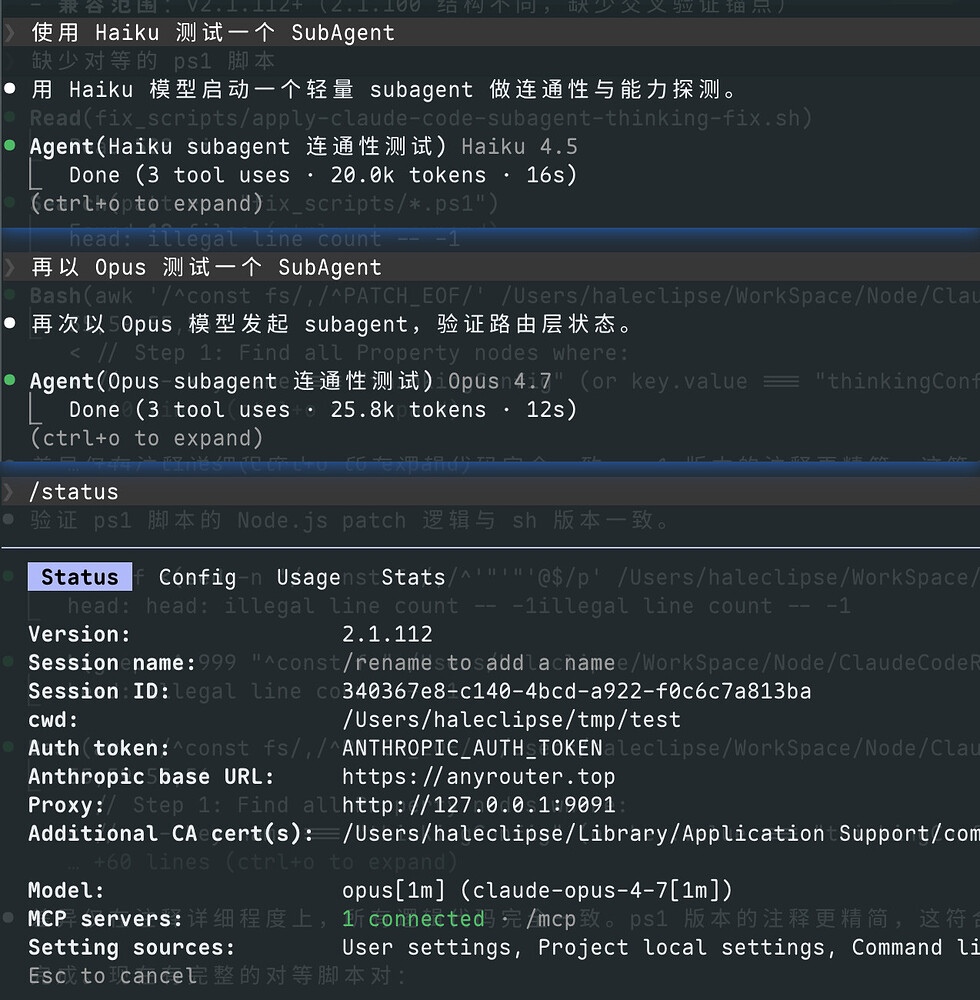This screenshot has width=980, height=1000.
Task: Click 'Done (3 tool uses · 20.0k tokens · 16s)'
Action: tap(323, 175)
